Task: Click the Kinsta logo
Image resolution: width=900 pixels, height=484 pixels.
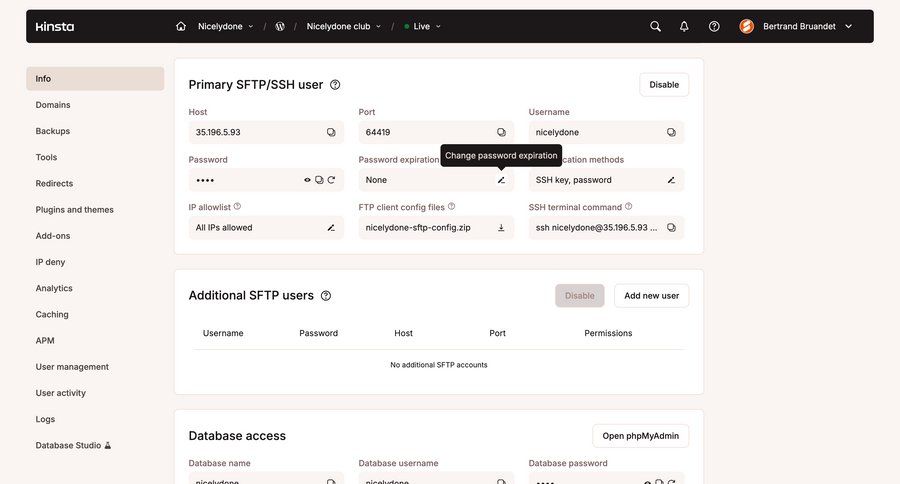Action: coord(55,26)
